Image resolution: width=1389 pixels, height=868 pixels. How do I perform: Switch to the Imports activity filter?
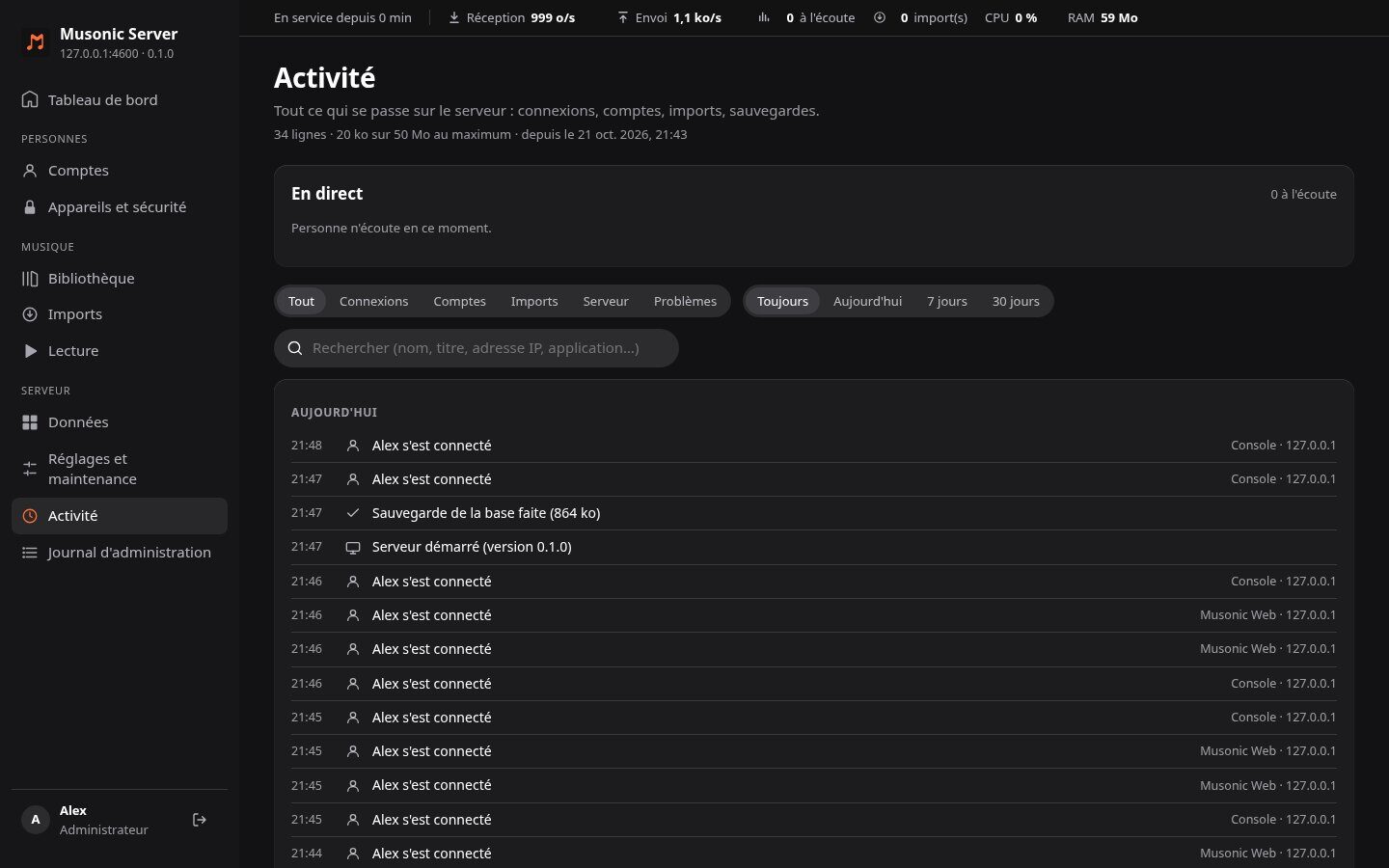pos(534,301)
